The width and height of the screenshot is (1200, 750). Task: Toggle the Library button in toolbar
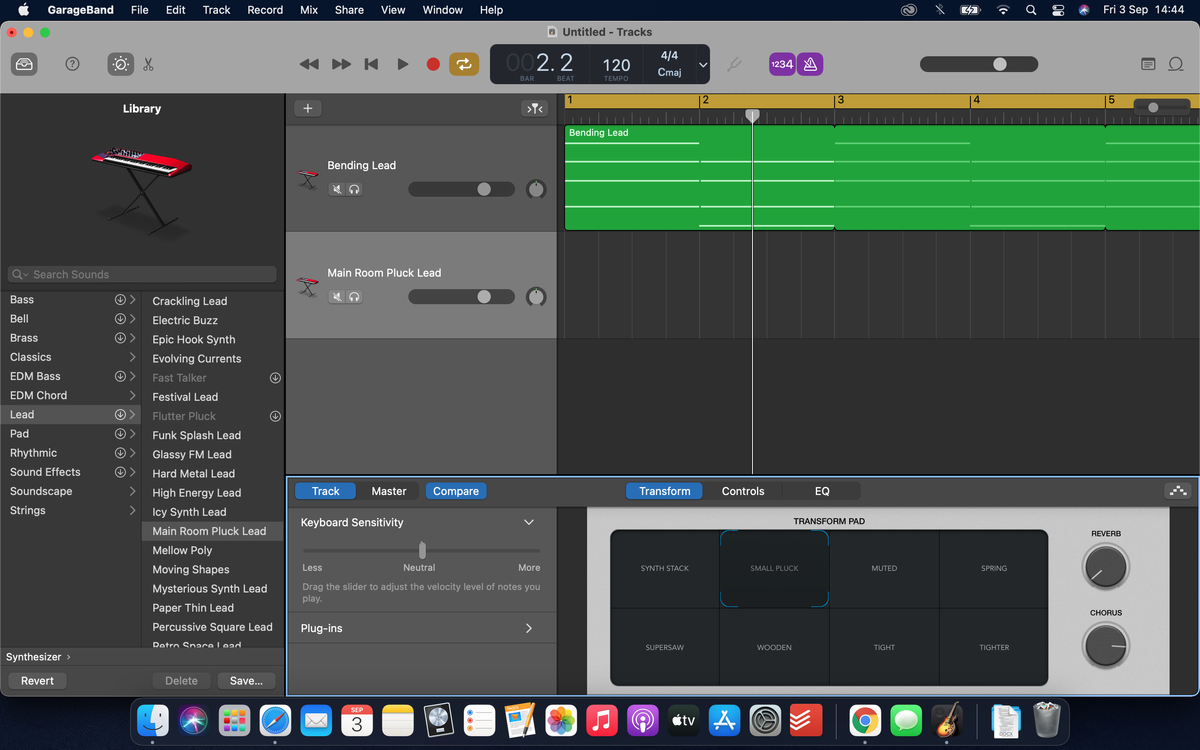(24, 64)
